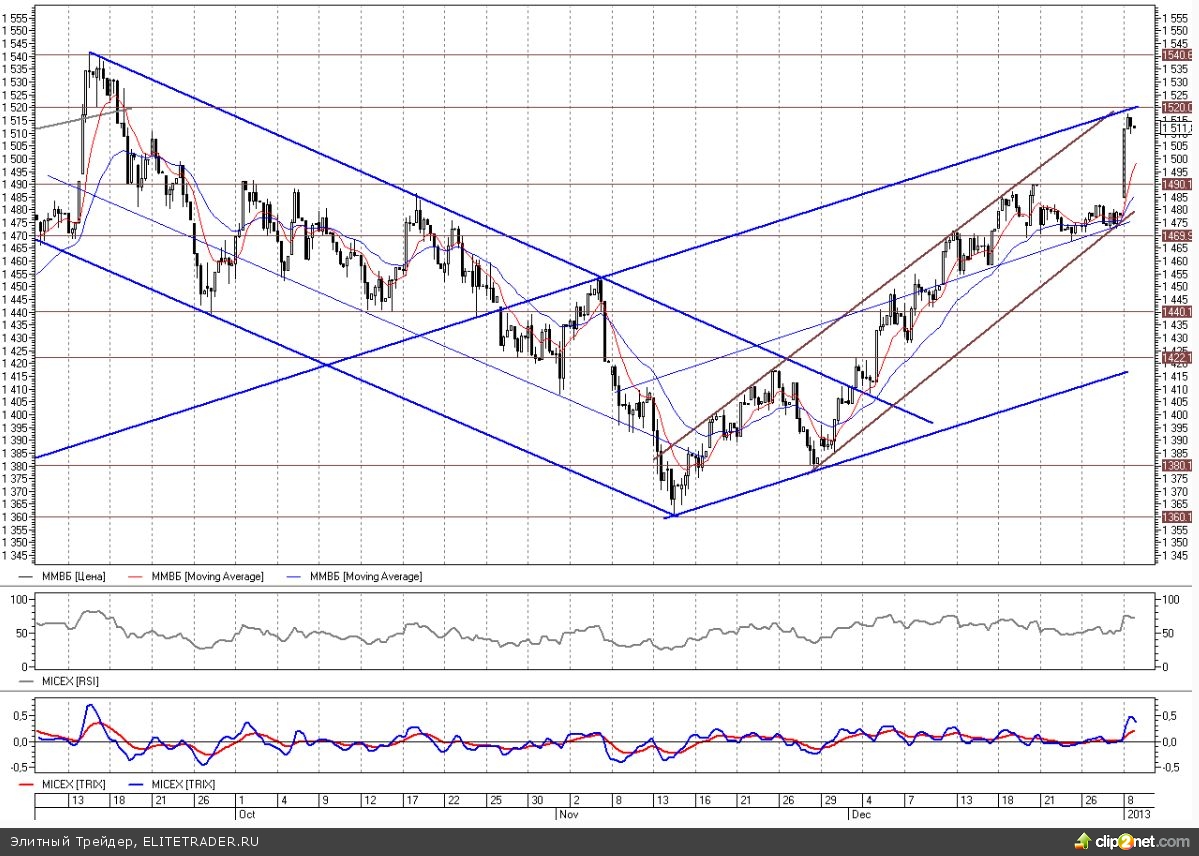This screenshot has height=856, width=1199.
Task: Click the clip2net upload arrow icon
Action: [x=1082, y=841]
